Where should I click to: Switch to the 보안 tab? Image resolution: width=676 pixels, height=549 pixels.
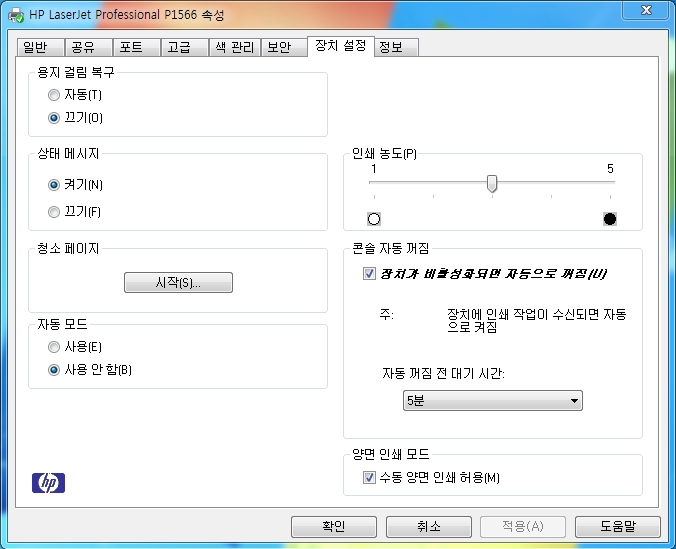pyautogui.click(x=284, y=47)
